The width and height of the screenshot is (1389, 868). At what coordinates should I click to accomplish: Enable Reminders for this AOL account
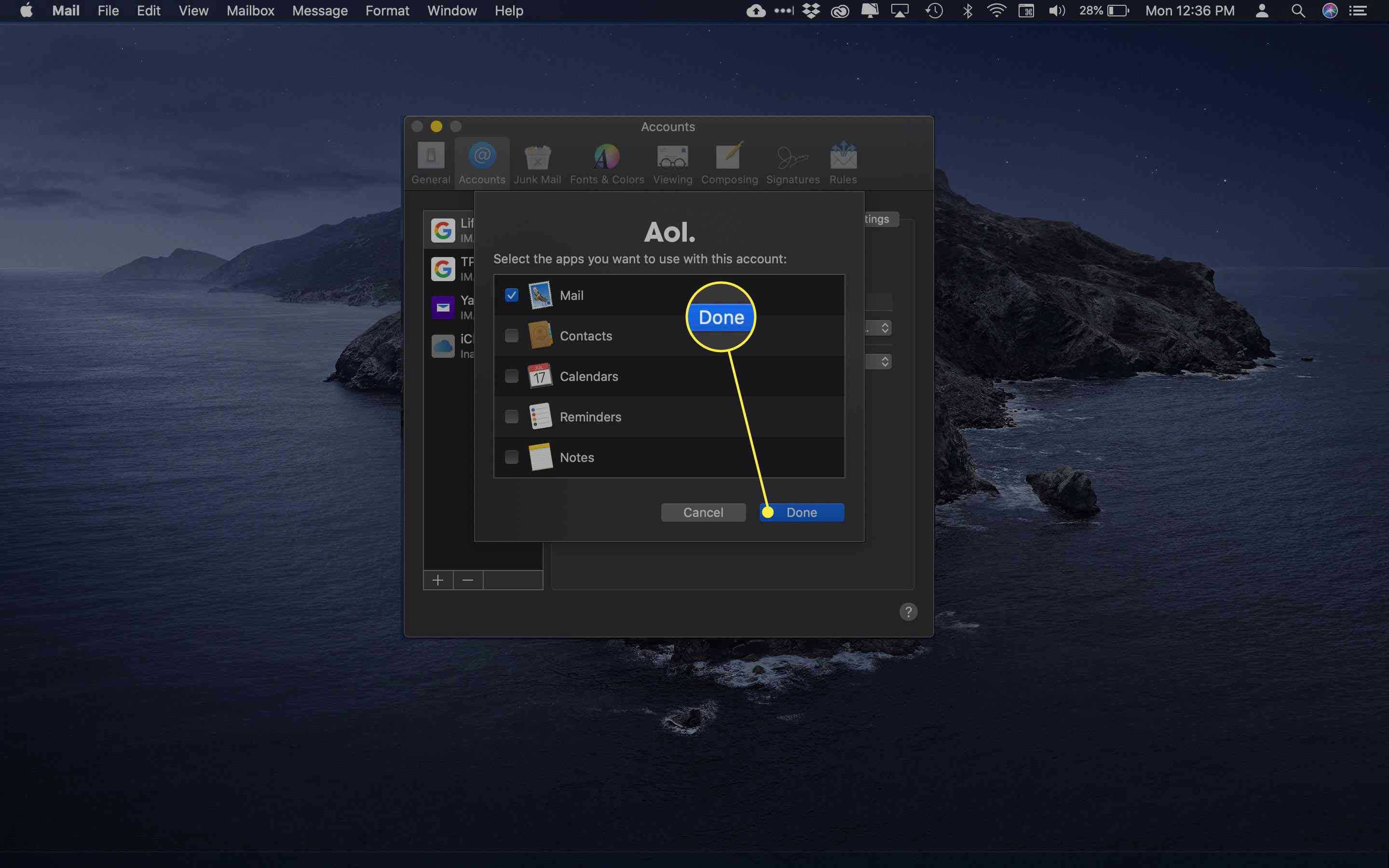pos(511,416)
